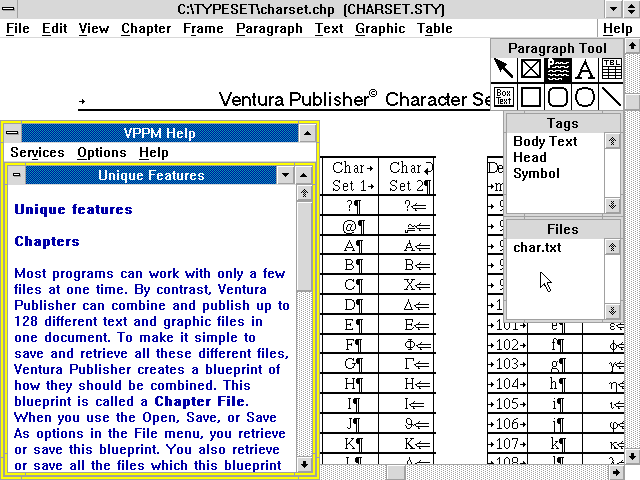This screenshot has width=640, height=480.
Task: Open the Edit menu
Action: tap(55, 29)
